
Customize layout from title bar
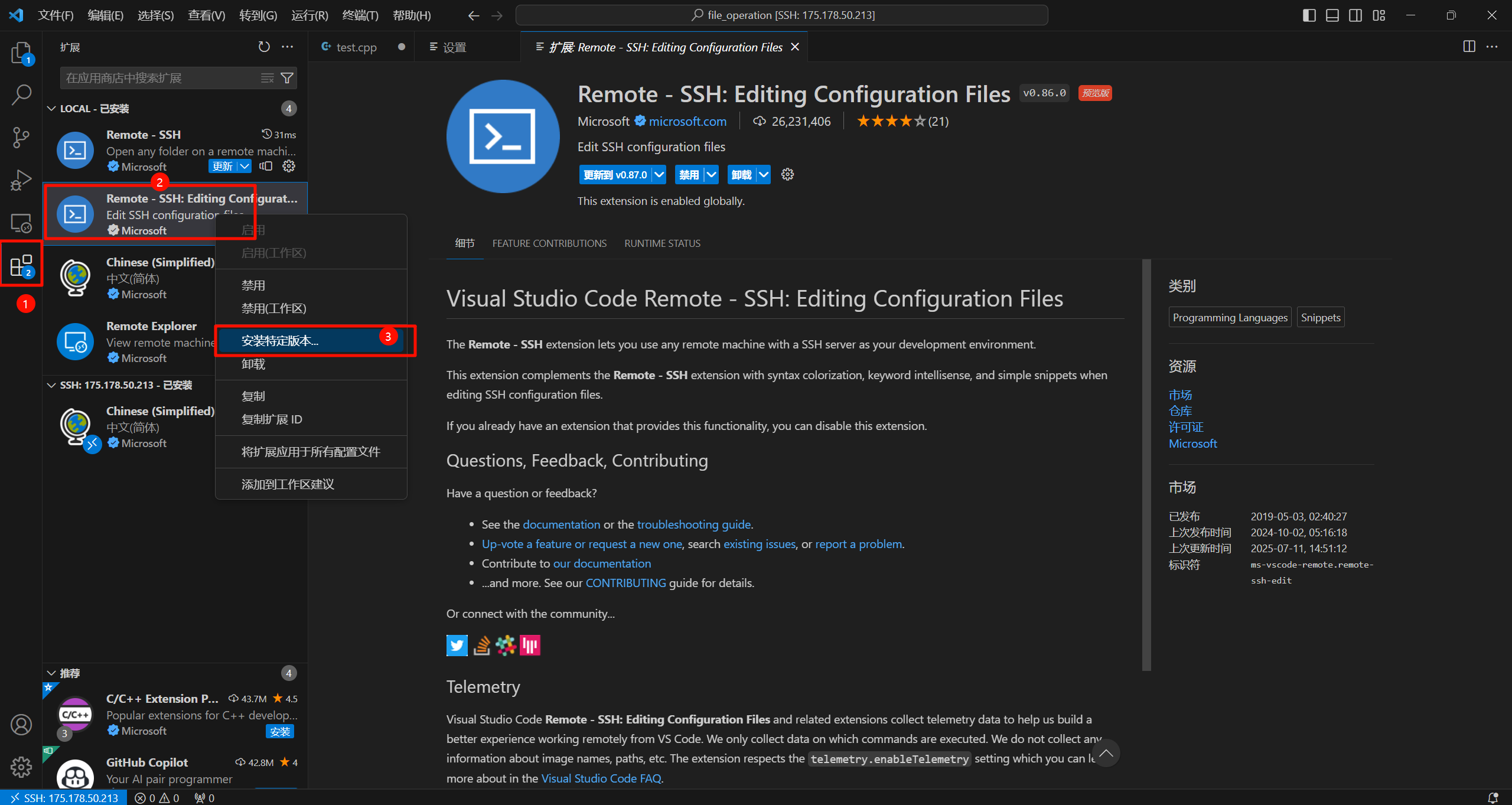1379,15
